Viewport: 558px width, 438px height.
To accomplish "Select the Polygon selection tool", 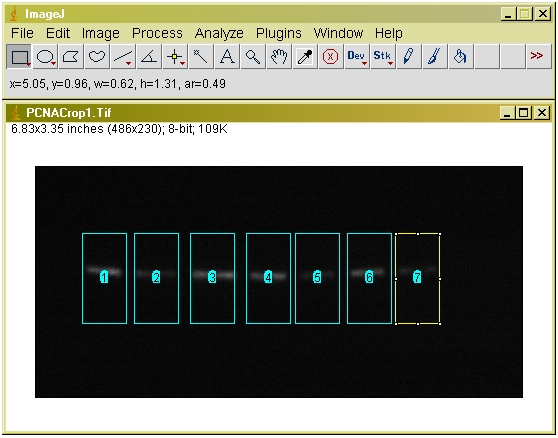I will click(x=71, y=57).
